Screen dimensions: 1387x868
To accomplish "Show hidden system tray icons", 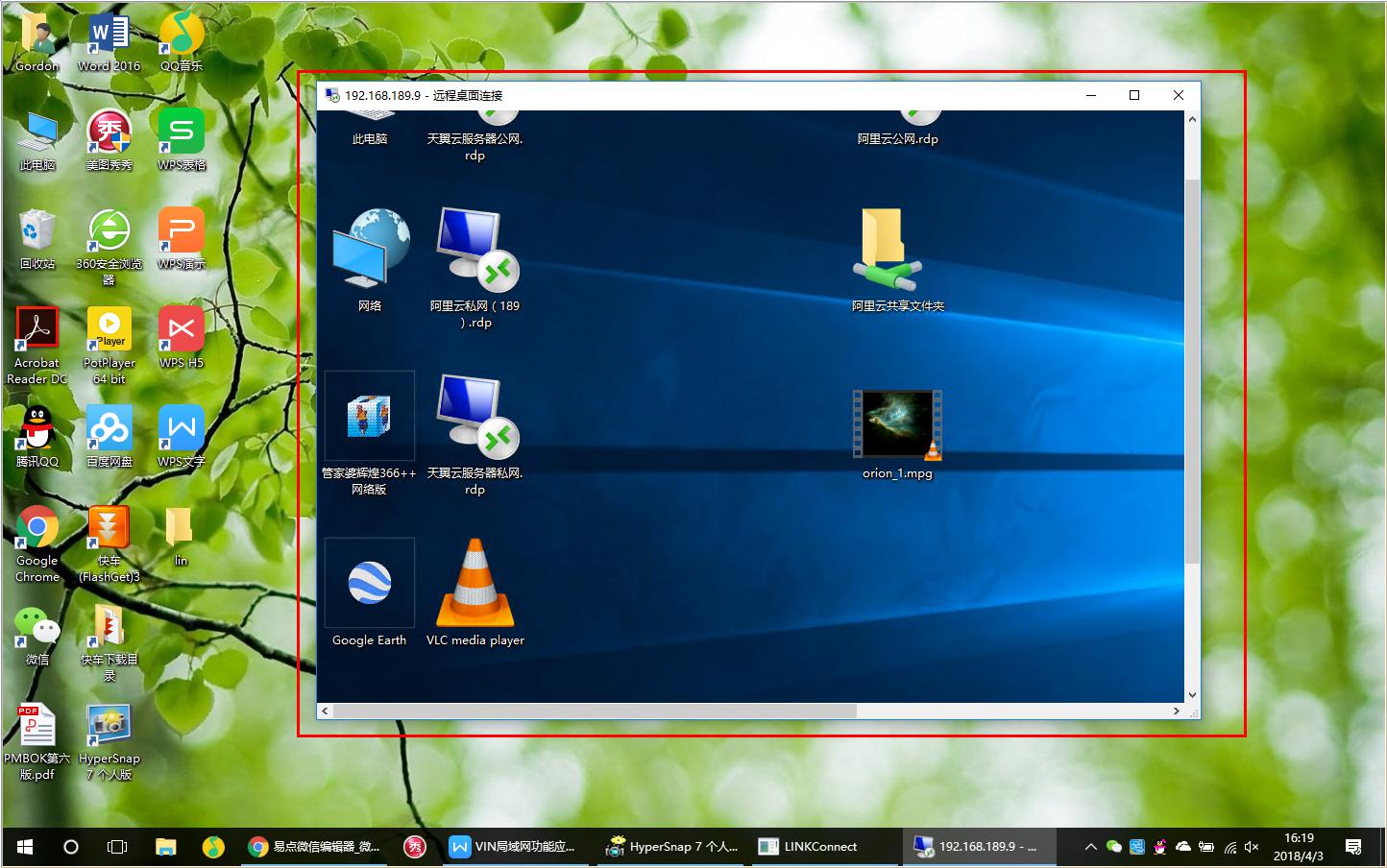I will click(1090, 847).
